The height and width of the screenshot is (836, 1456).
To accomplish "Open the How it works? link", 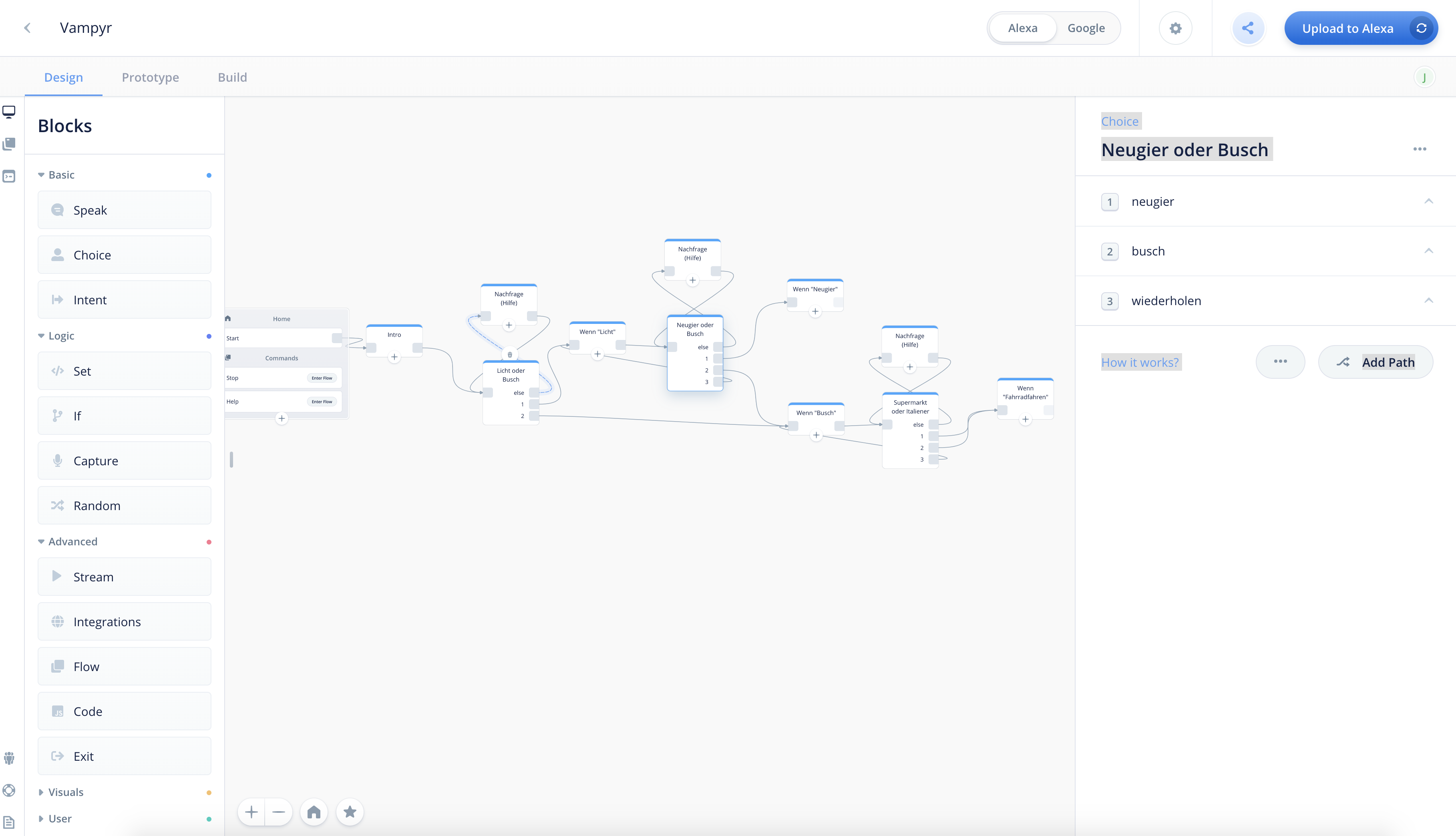I will (x=1140, y=362).
